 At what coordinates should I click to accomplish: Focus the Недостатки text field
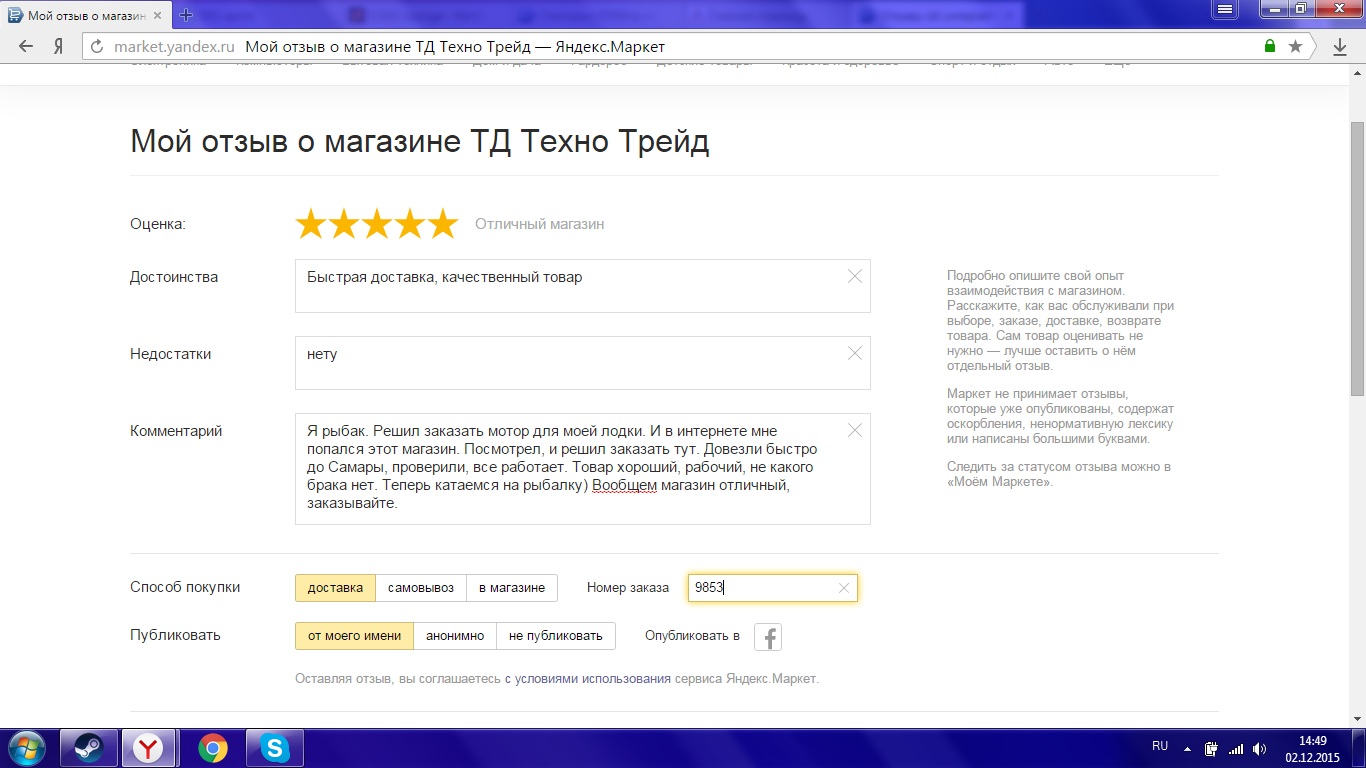click(582, 363)
